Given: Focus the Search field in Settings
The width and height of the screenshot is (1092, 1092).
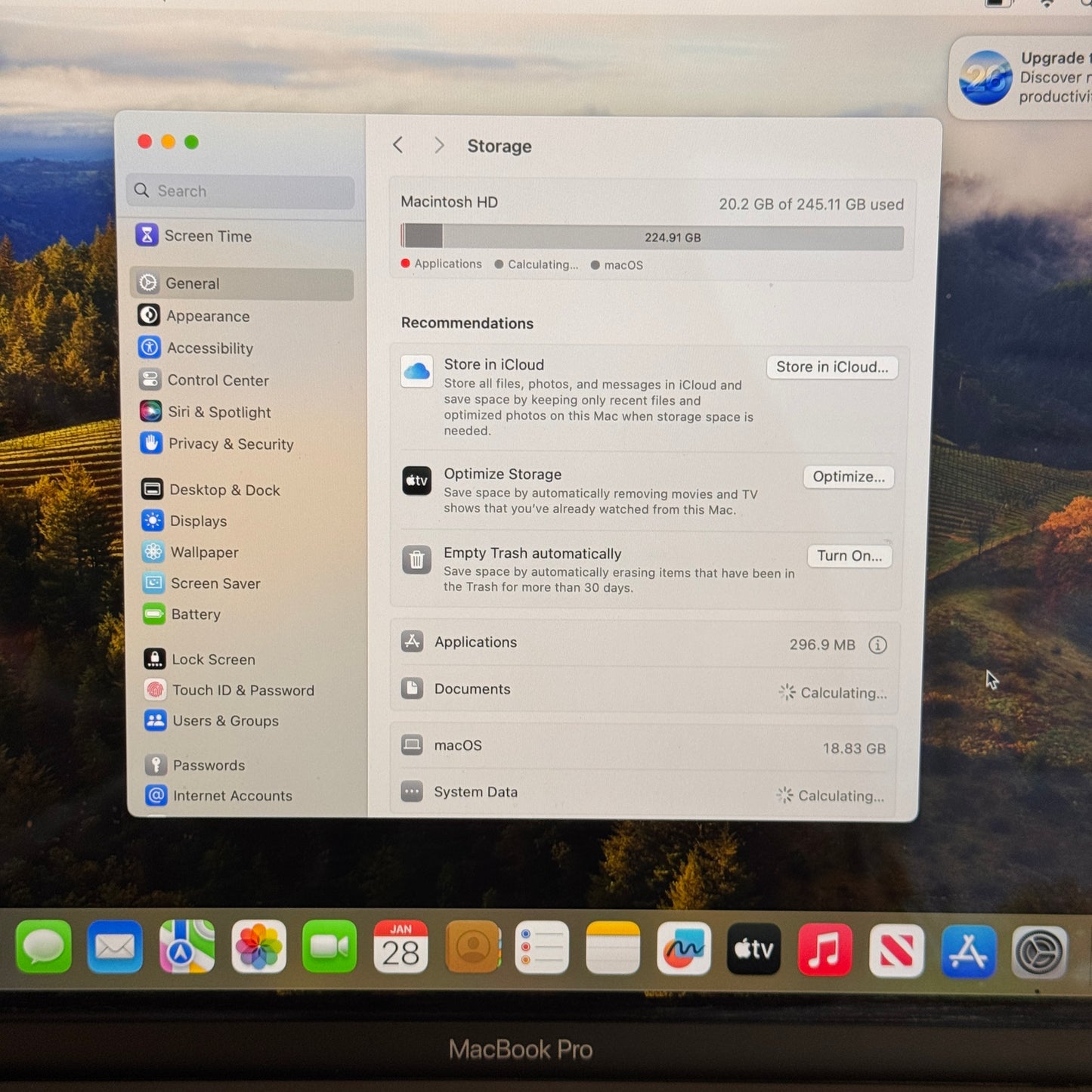Looking at the screenshot, I should (241, 191).
